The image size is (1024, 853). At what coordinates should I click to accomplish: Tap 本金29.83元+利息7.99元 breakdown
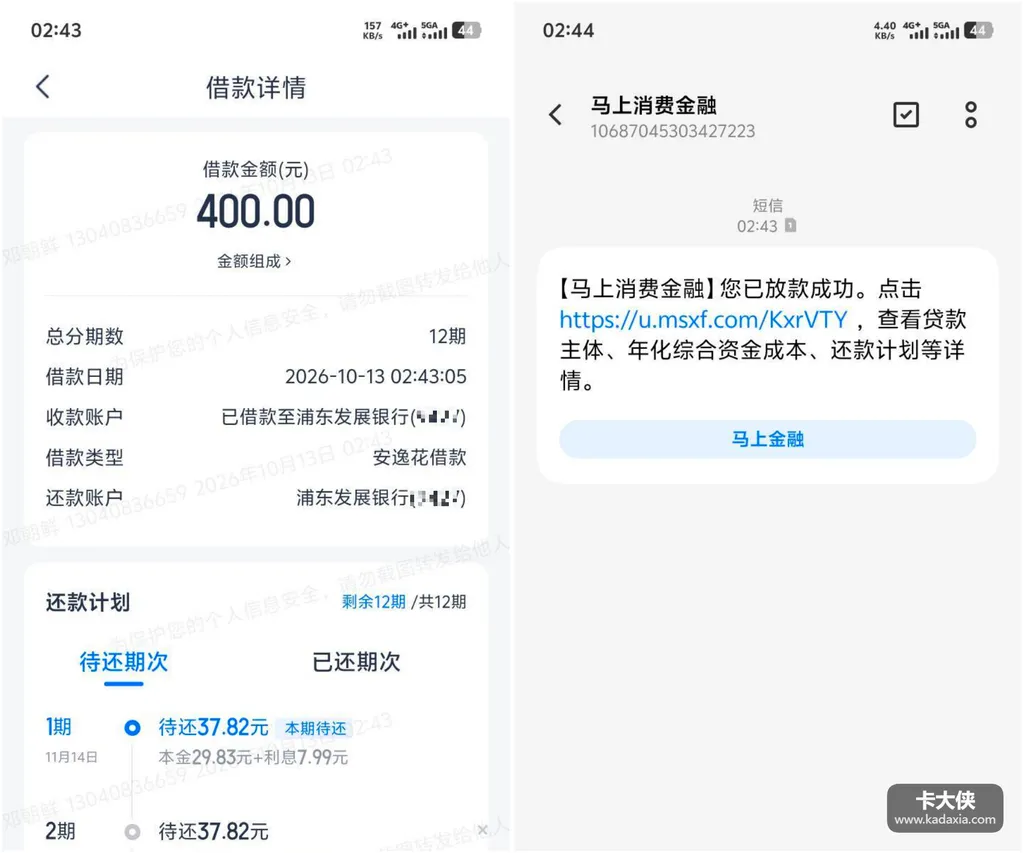(253, 758)
